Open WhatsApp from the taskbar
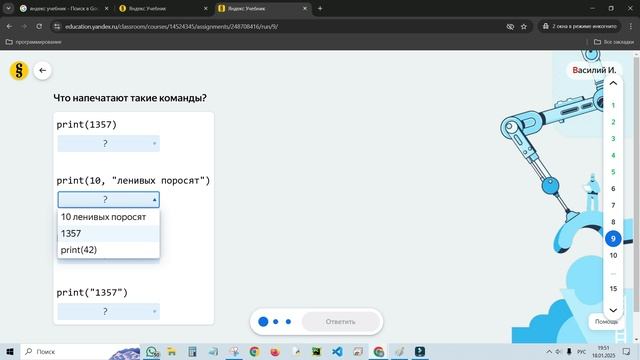The width and height of the screenshot is (640, 360). [152, 351]
